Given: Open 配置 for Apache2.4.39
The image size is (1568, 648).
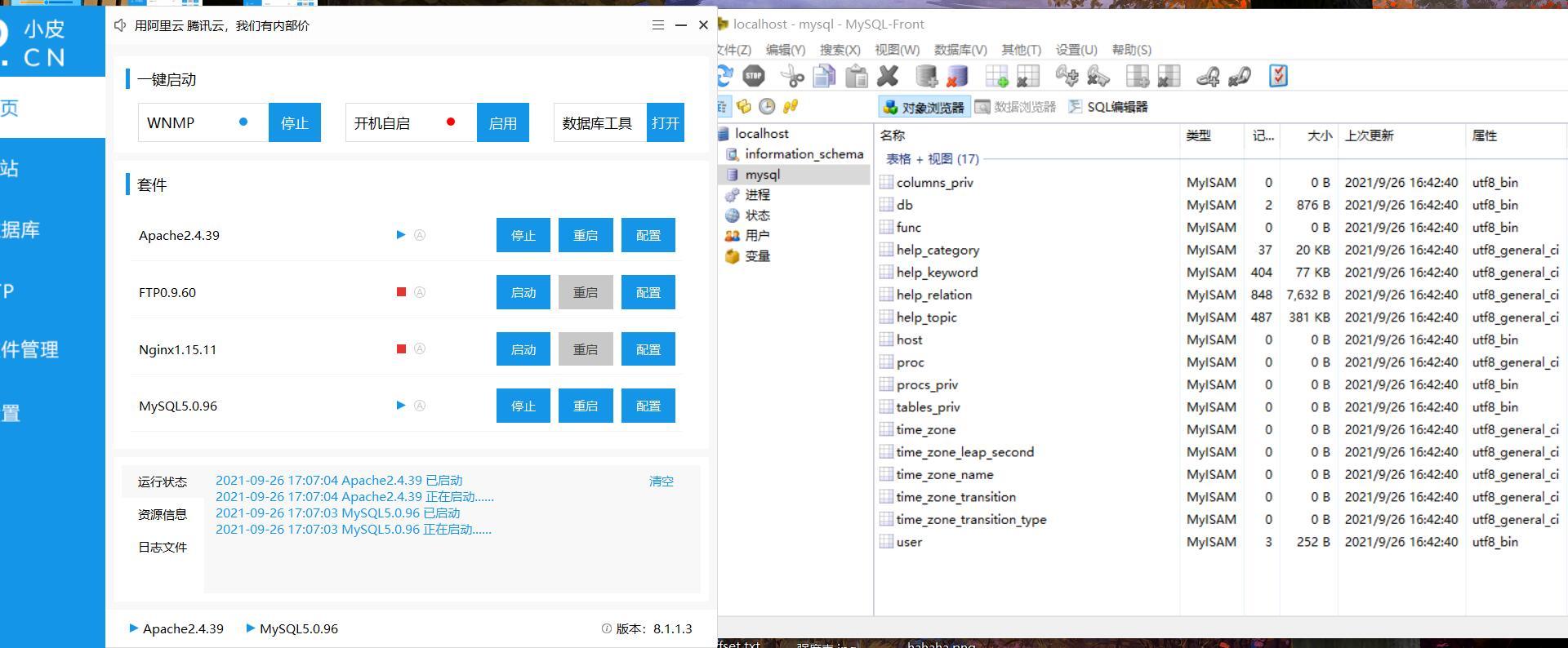Looking at the screenshot, I should (x=648, y=235).
